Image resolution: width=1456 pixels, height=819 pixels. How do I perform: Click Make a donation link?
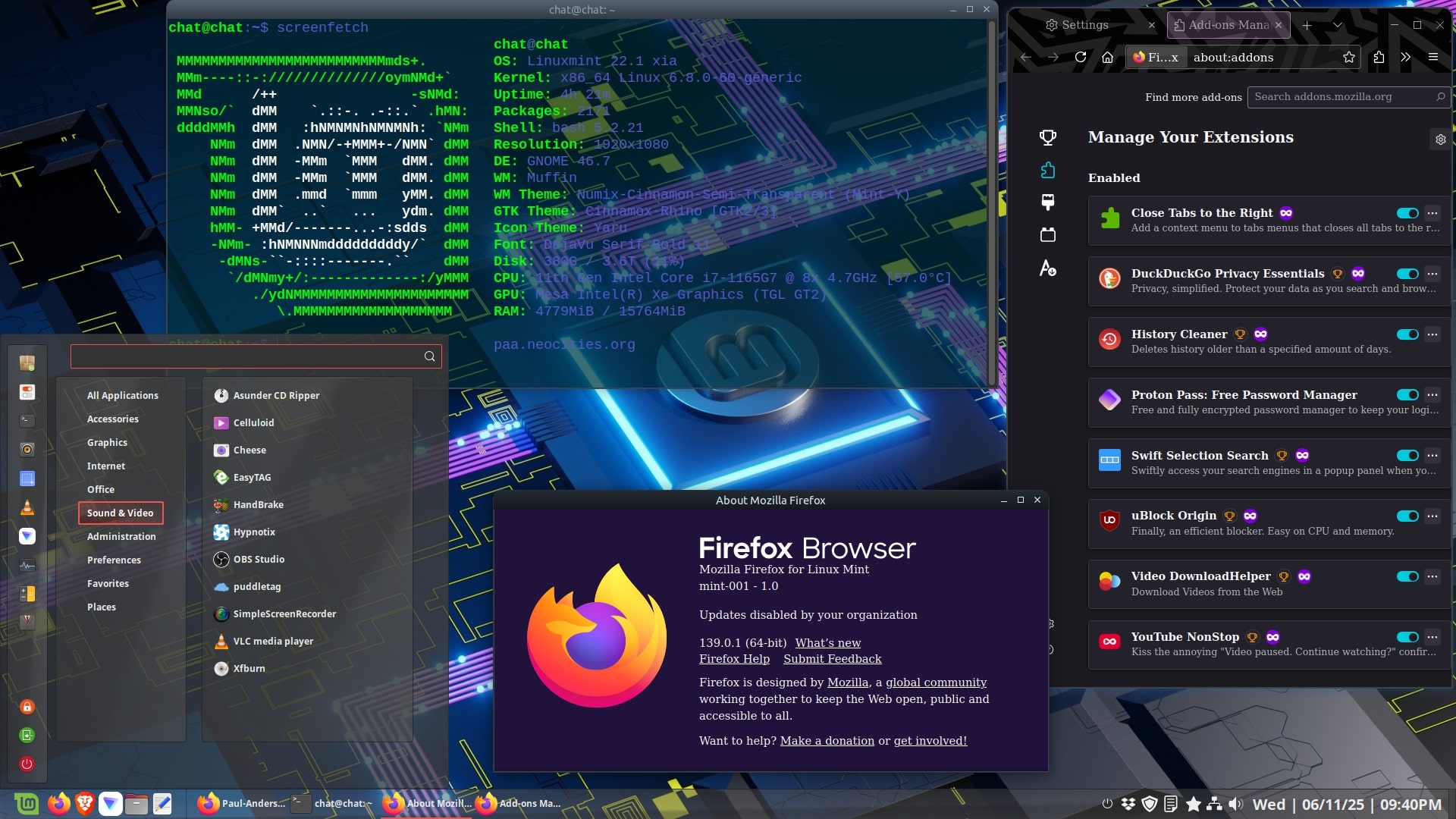(x=827, y=741)
